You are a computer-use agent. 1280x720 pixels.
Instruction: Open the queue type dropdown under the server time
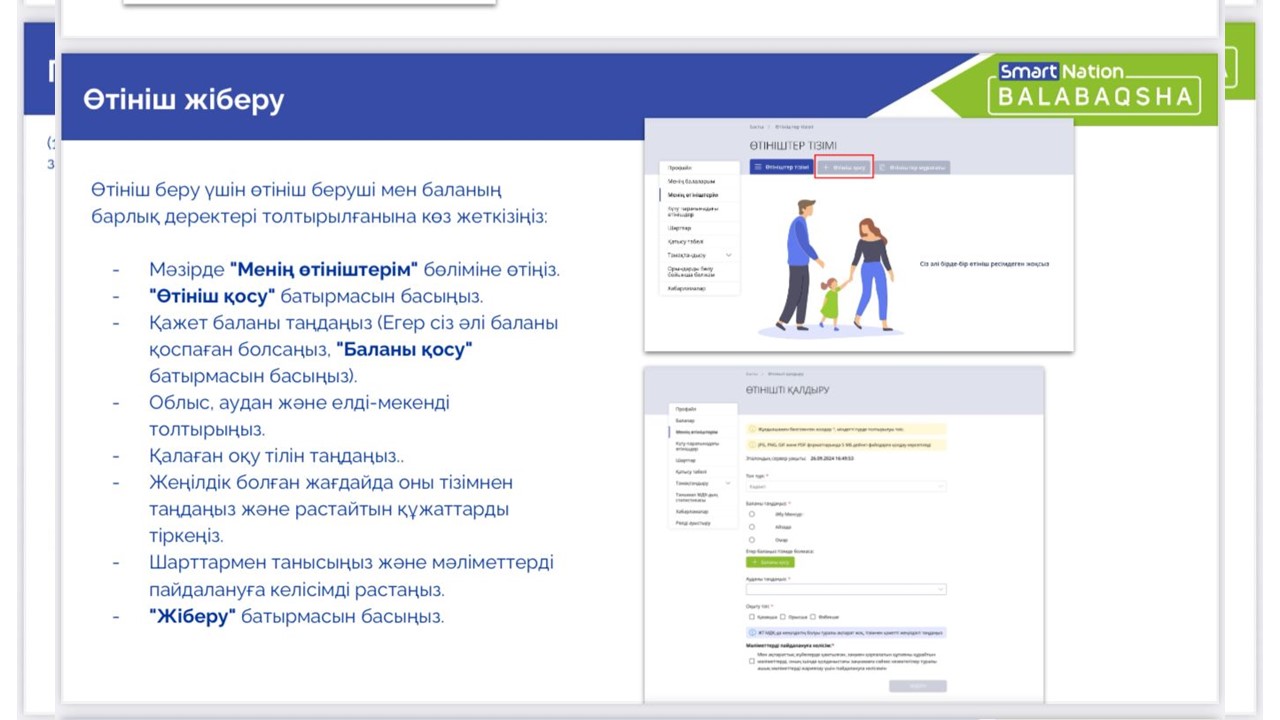coord(845,486)
